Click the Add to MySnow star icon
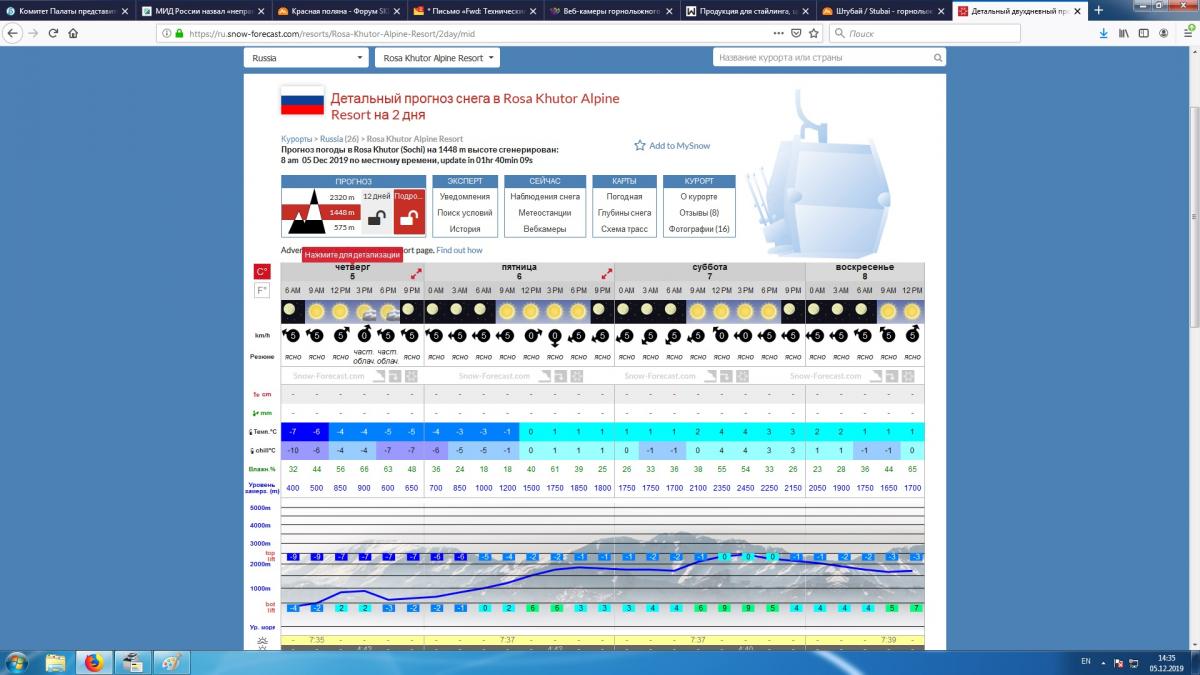The height and width of the screenshot is (675, 1200). click(x=639, y=145)
